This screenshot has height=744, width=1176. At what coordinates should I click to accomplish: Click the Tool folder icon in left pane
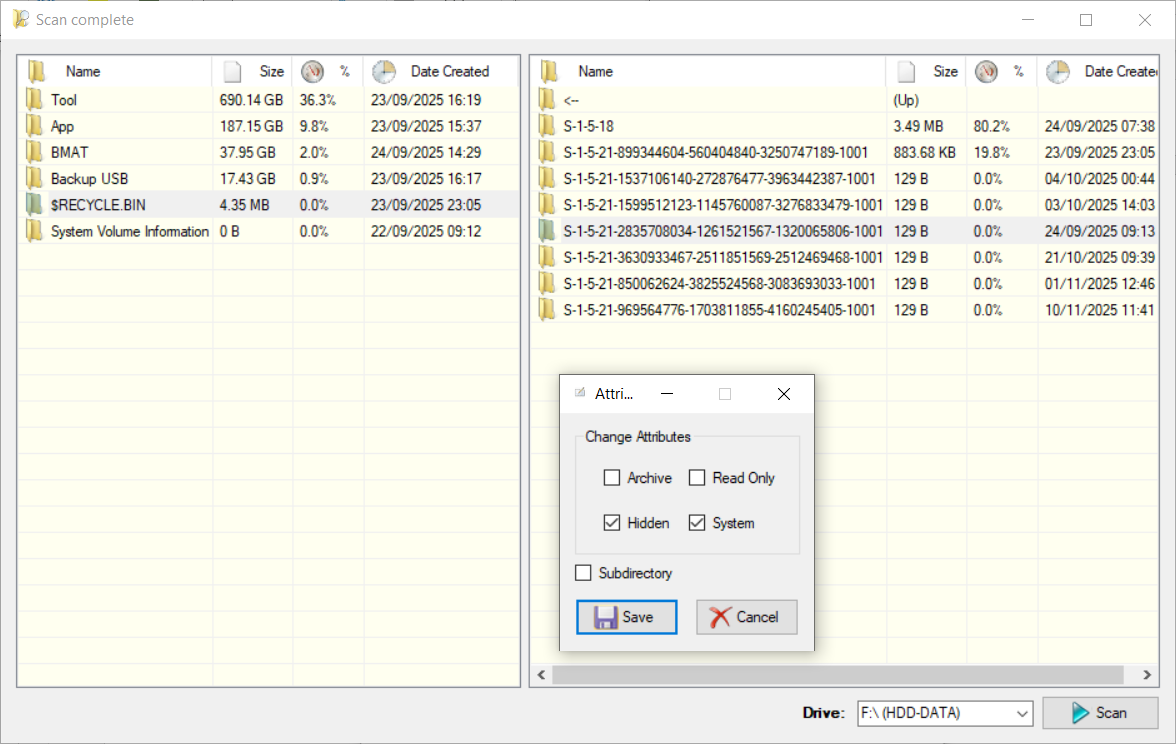[x=36, y=100]
